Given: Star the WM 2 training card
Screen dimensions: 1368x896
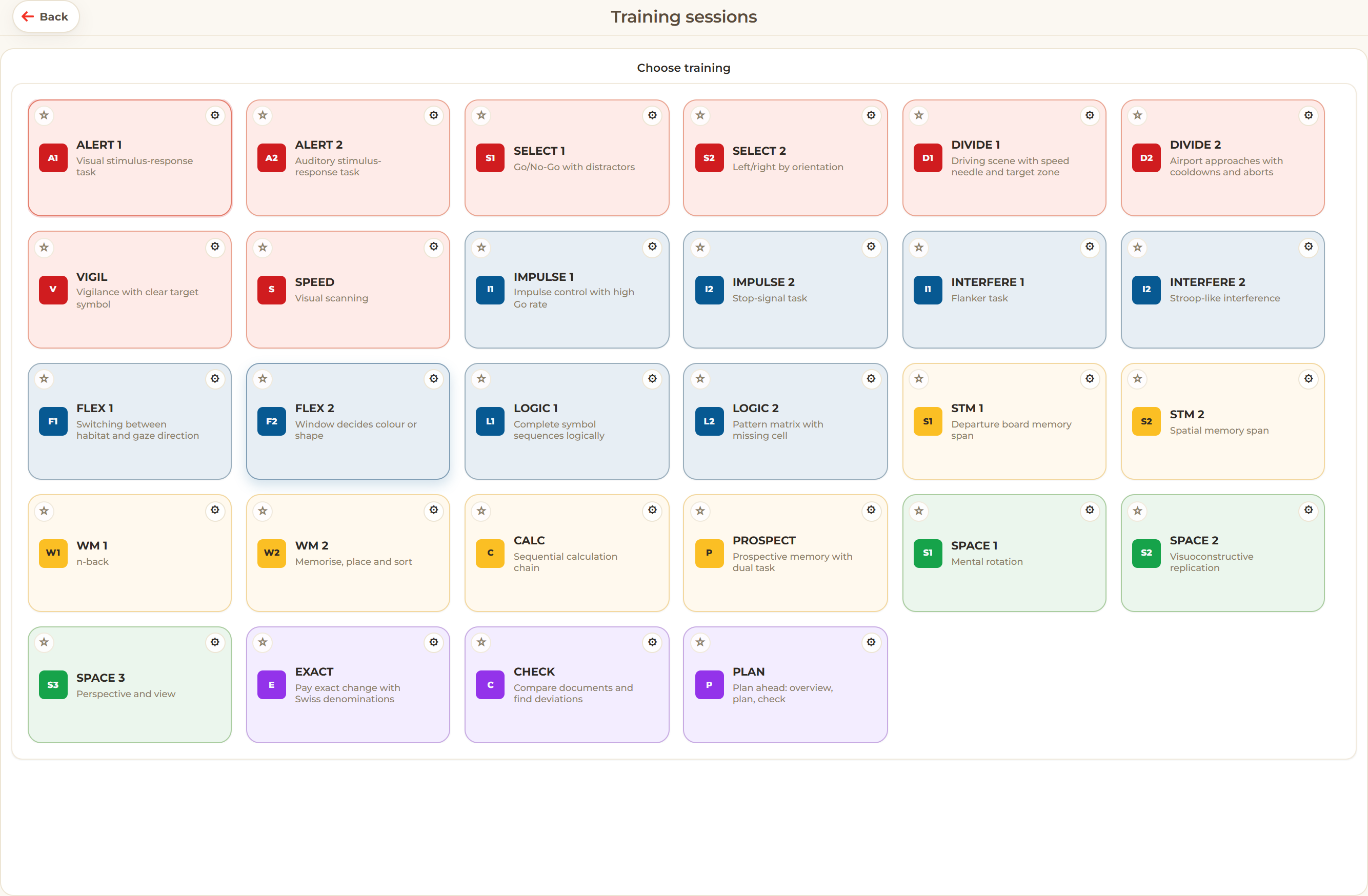Looking at the screenshot, I should tap(263, 511).
